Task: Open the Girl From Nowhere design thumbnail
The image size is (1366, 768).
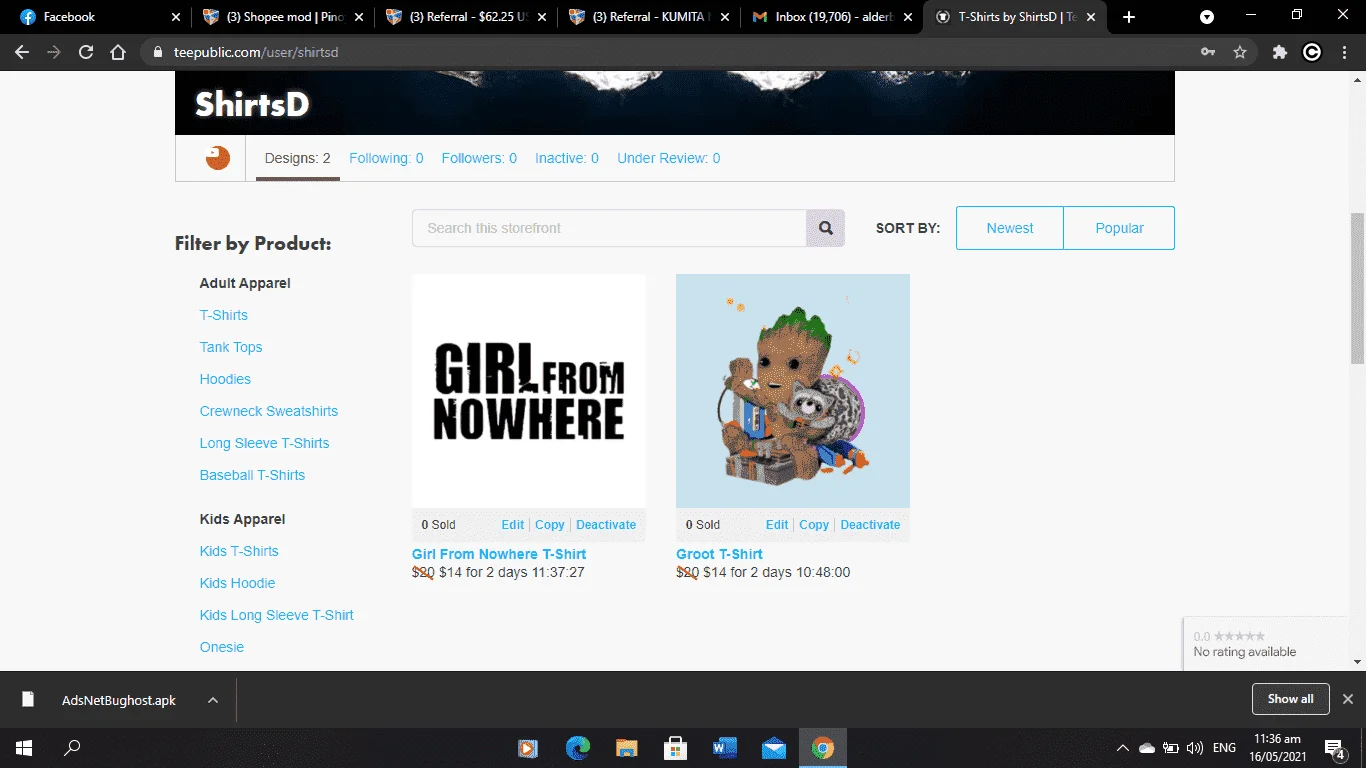Action: click(529, 391)
